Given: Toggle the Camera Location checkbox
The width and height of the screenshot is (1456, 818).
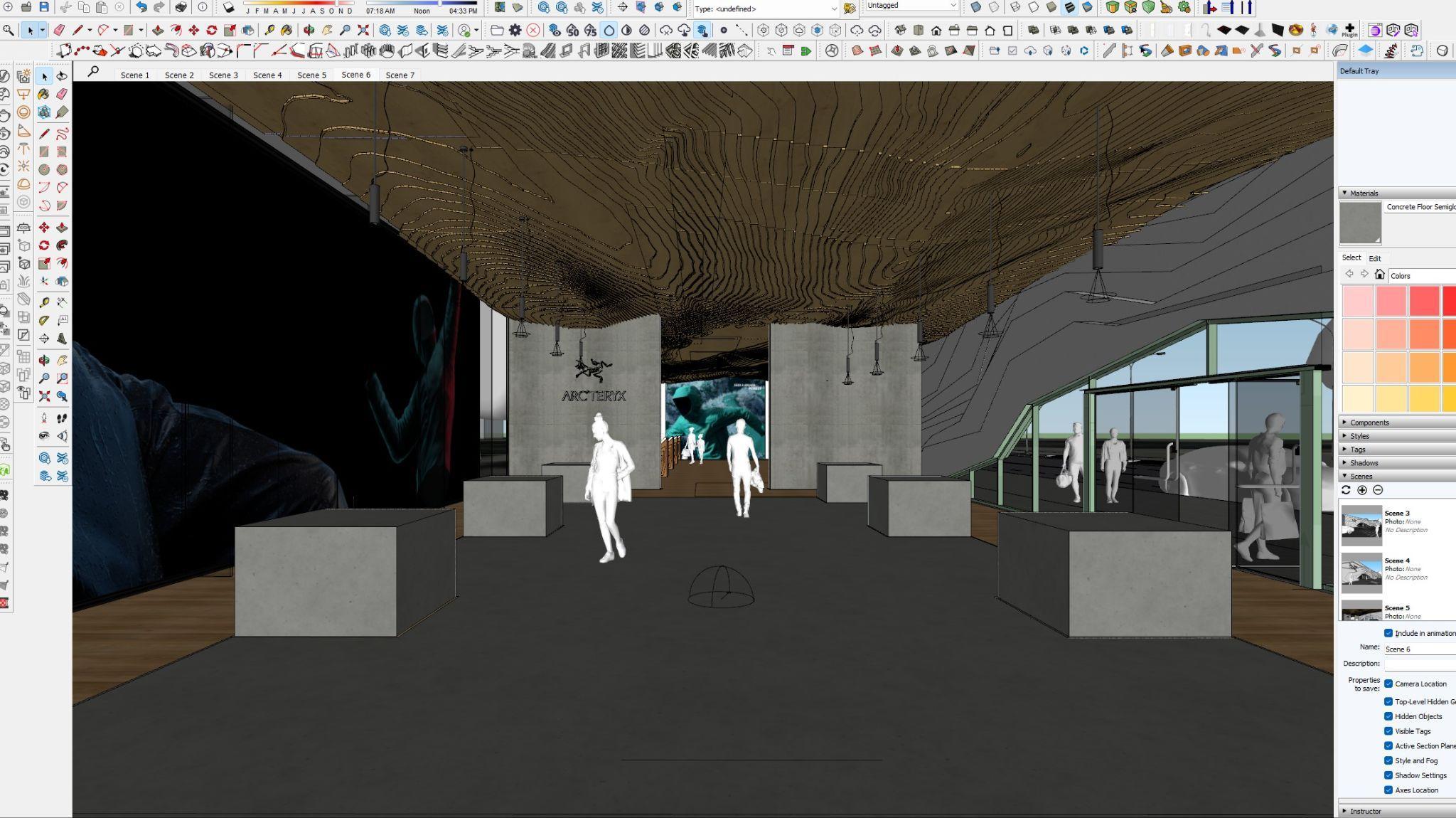Looking at the screenshot, I should click(x=1388, y=684).
